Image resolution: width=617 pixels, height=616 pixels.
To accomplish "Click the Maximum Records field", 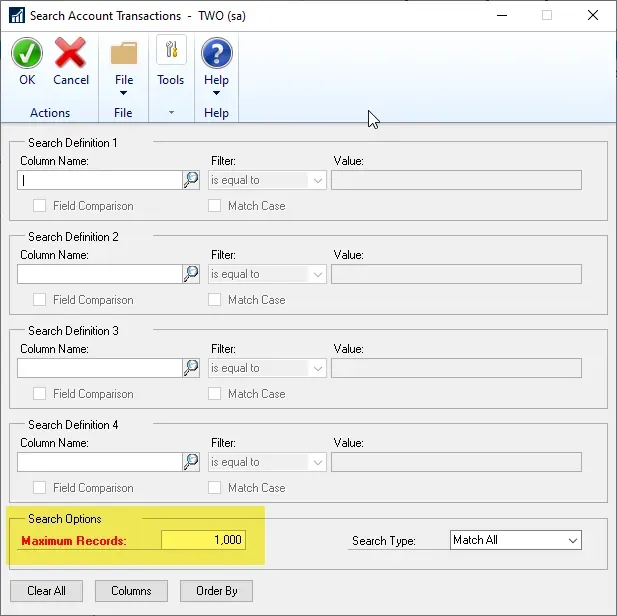I will (203, 540).
